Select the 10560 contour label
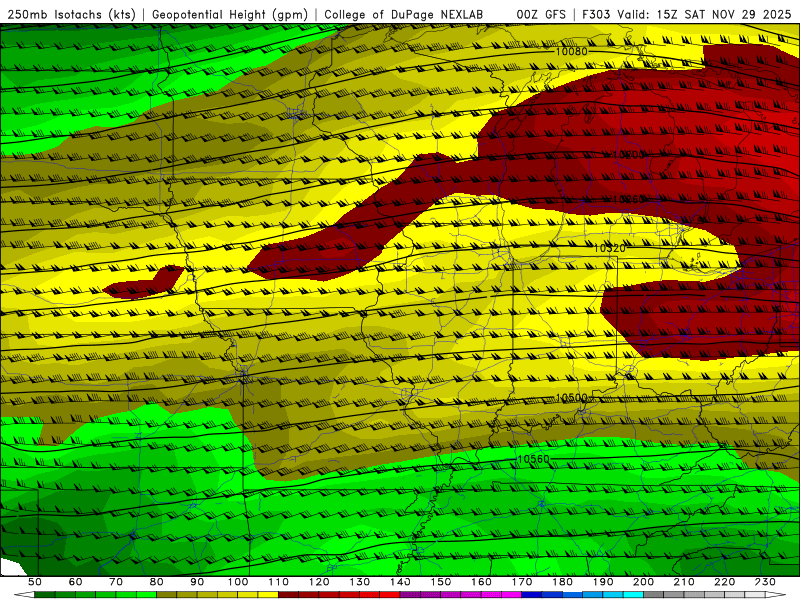The height and width of the screenshot is (600, 800). 534,459
